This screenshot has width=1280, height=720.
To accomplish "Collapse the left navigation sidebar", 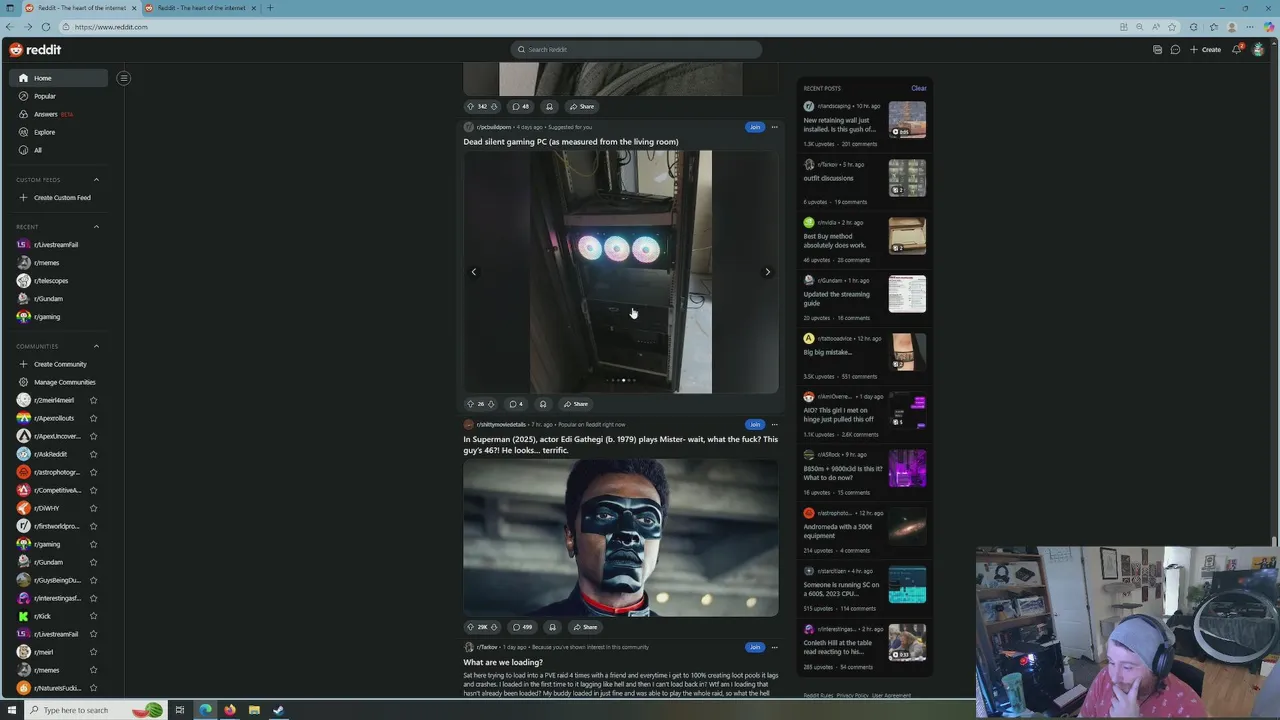I will [124, 78].
